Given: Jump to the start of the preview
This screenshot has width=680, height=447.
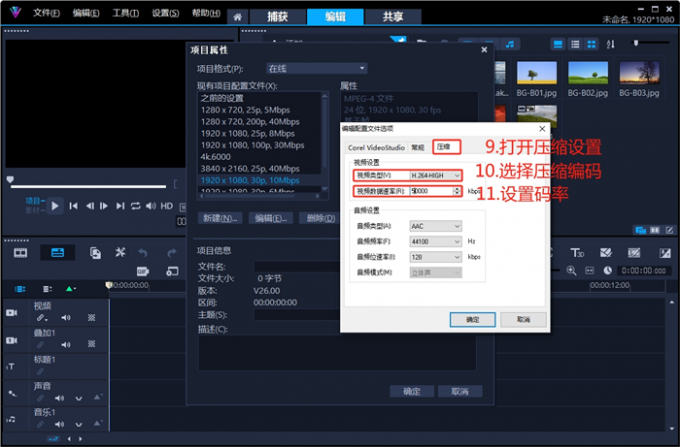Looking at the screenshot, I should pos(74,206).
